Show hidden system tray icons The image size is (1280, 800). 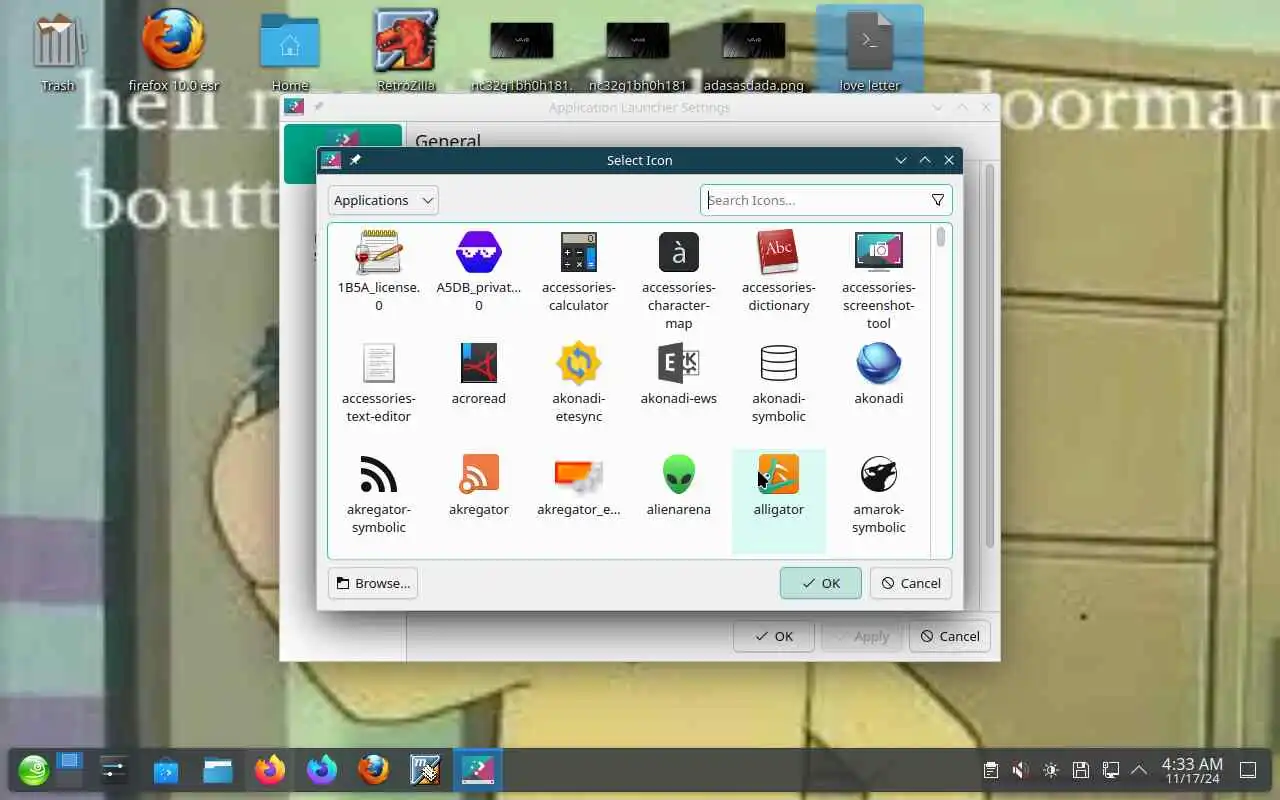click(1139, 770)
